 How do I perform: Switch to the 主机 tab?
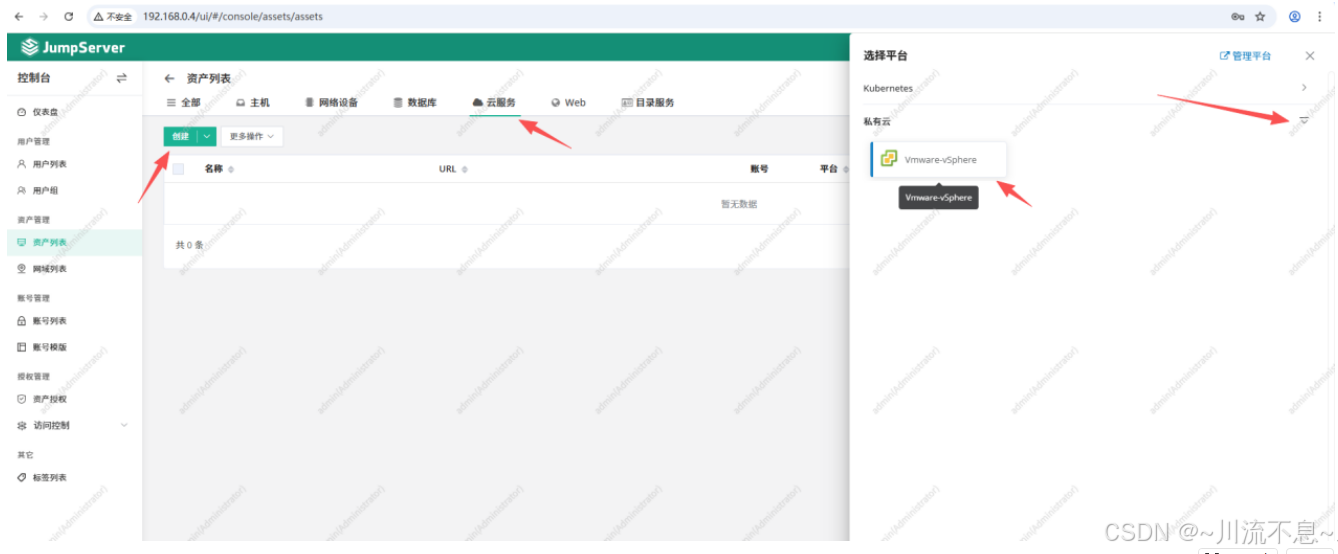tap(253, 102)
